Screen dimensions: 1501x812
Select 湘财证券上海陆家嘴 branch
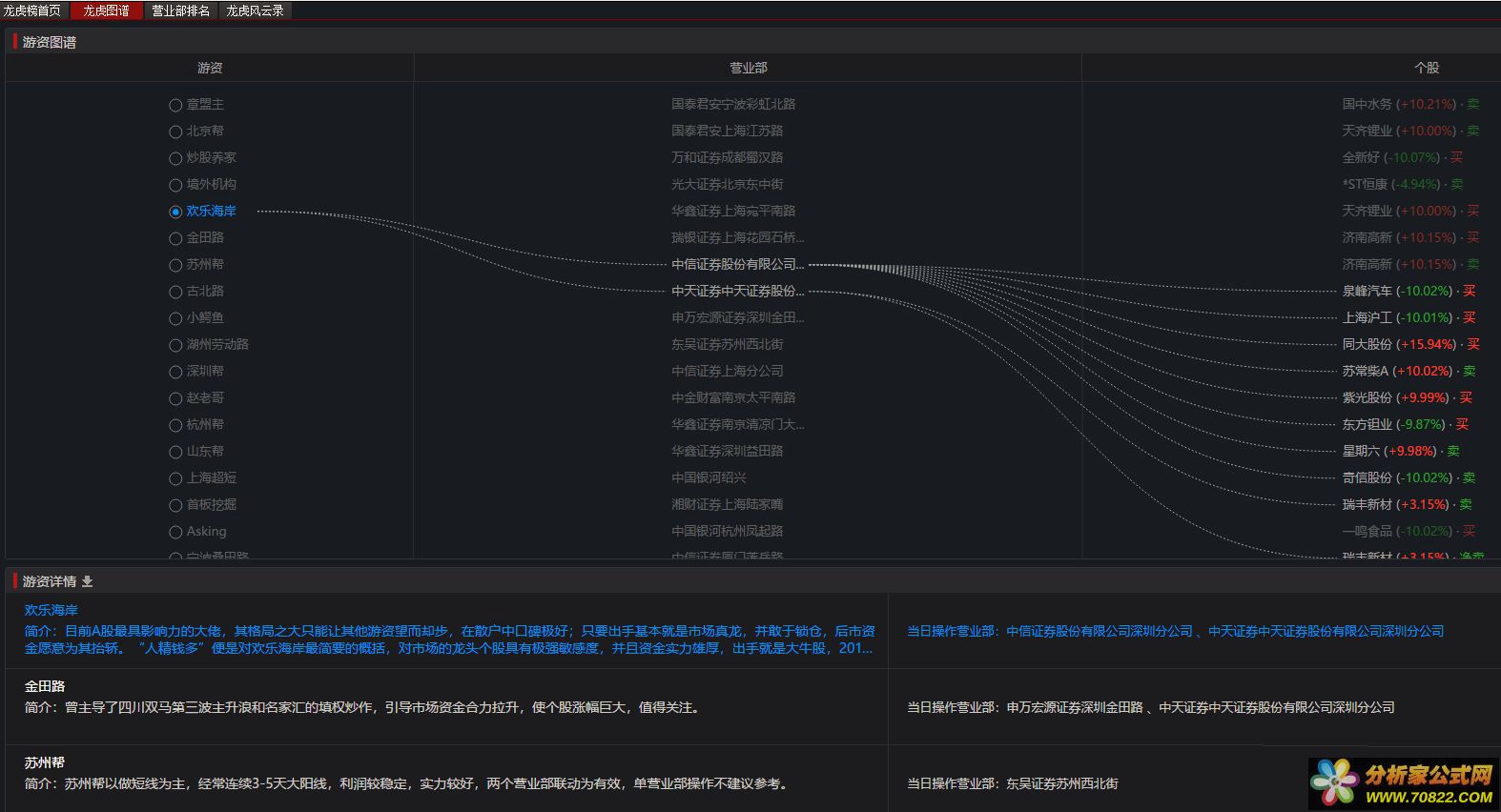[x=727, y=504]
